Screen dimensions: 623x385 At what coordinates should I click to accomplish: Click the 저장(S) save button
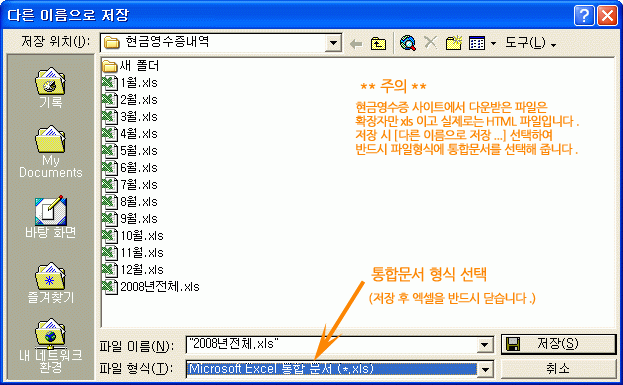point(558,344)
